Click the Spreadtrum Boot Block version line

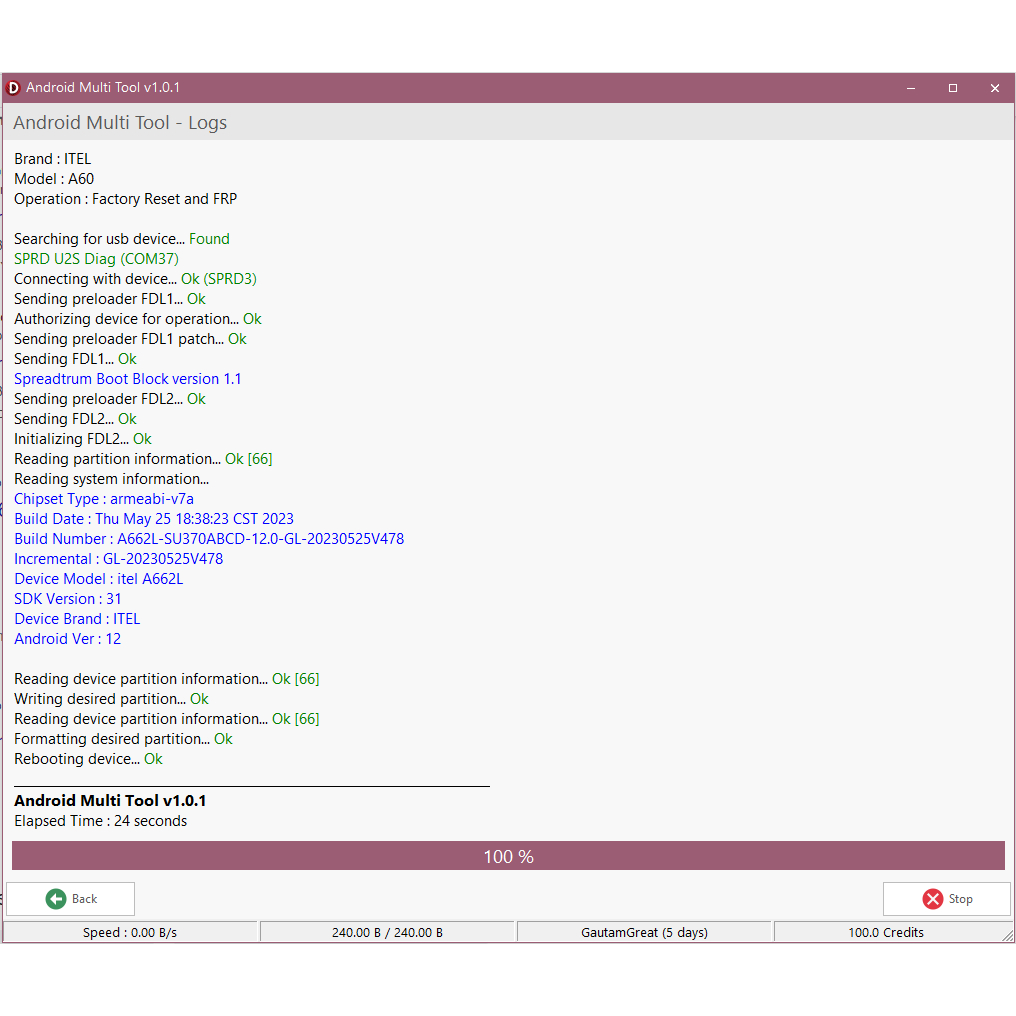(x=127, y=379)
